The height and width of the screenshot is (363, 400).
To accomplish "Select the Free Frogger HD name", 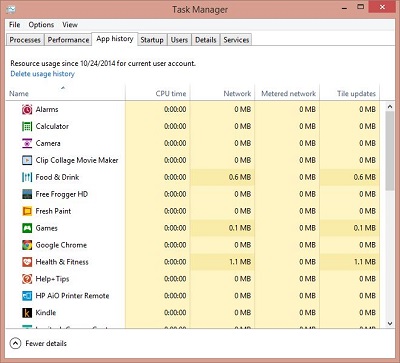I will point(62,194).
